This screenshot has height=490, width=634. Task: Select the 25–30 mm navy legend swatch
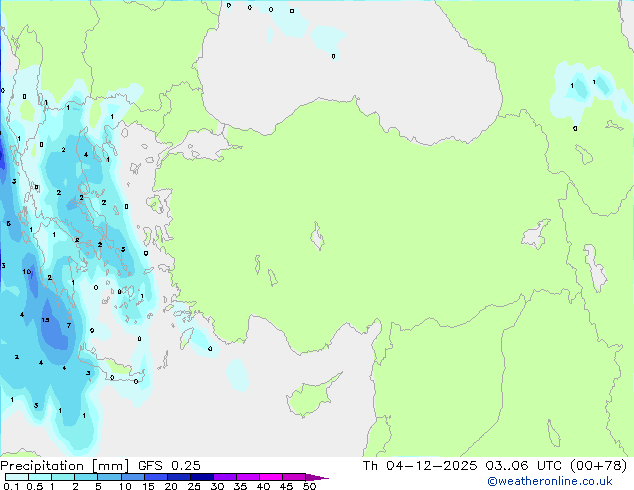[201, 477]
